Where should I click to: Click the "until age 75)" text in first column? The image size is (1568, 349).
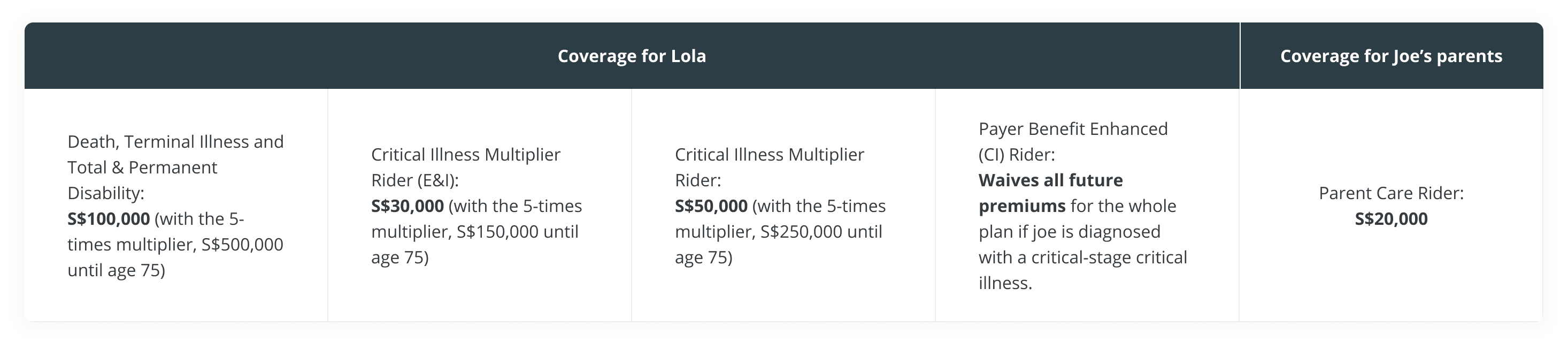(x=116, y=270)
